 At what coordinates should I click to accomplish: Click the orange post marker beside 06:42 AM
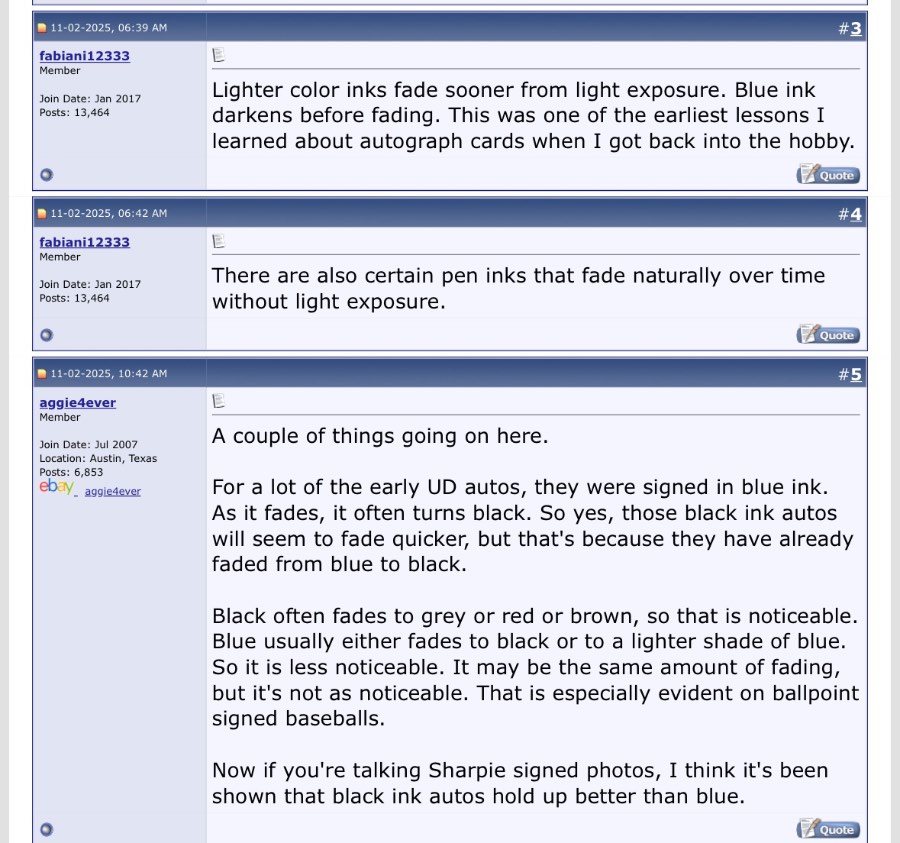click(42, 214)
